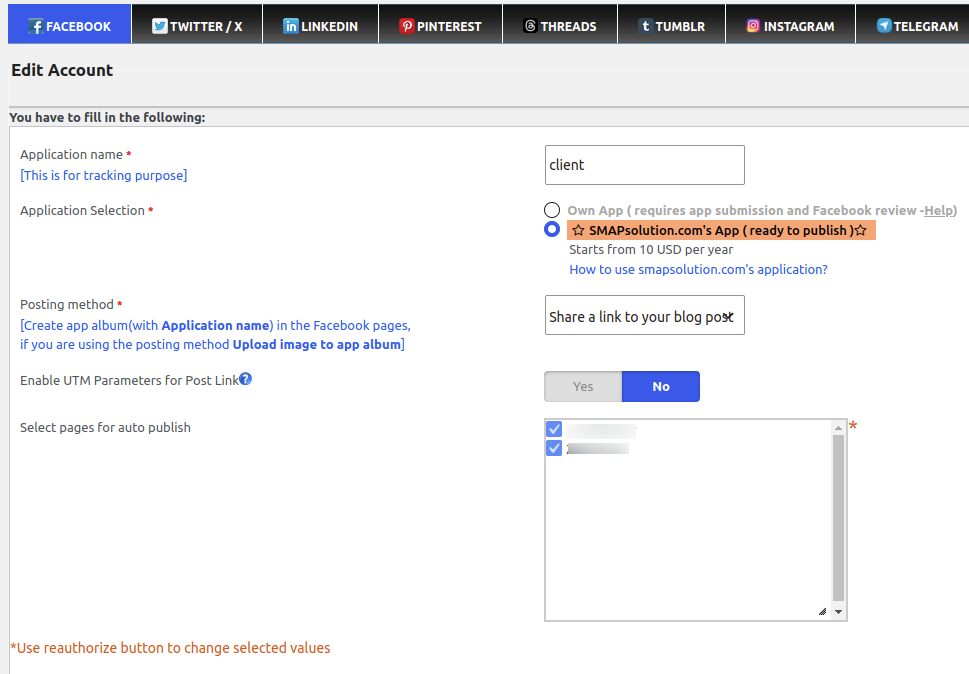Click the 'This is for tracking purpose' hint
The image size is (969, 674).
coord(103,175)
